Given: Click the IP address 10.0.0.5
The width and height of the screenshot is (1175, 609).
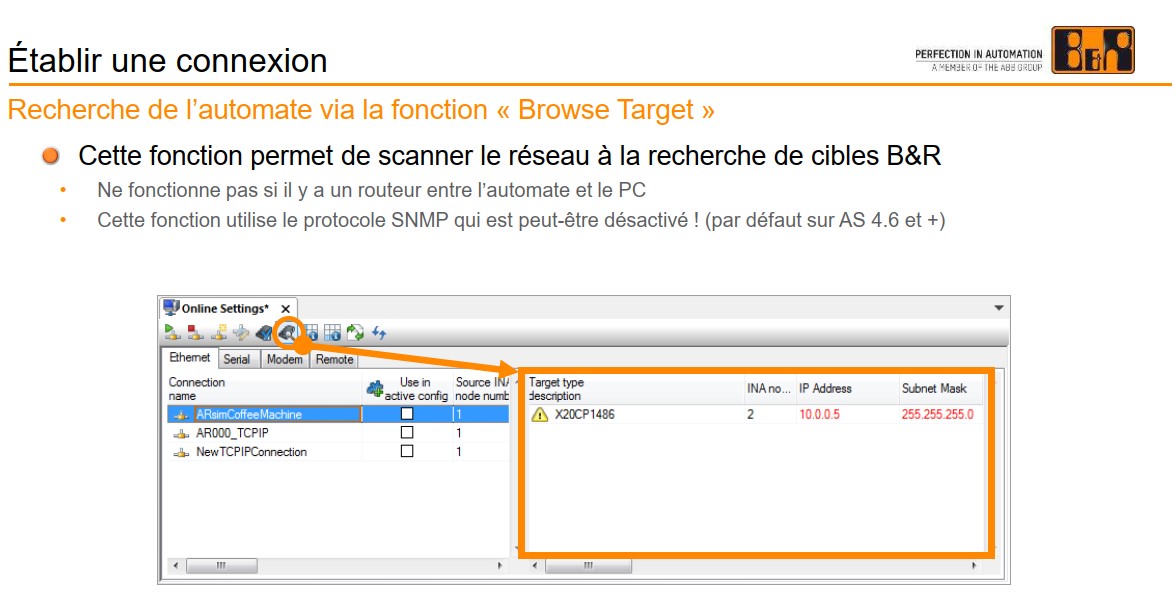Looking at the screenshot, I should tap(819, 414).
